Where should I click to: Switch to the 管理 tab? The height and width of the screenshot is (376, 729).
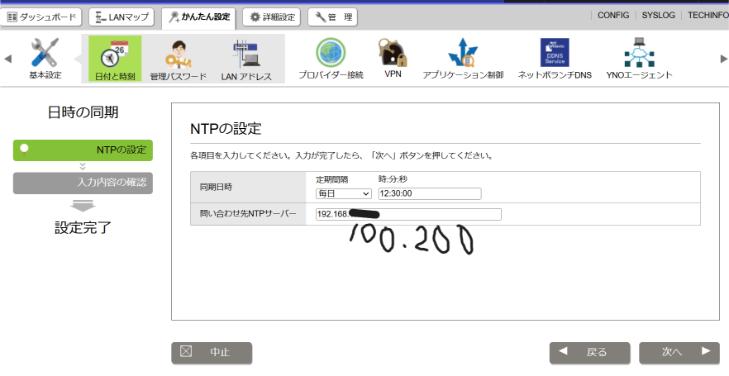332,18
